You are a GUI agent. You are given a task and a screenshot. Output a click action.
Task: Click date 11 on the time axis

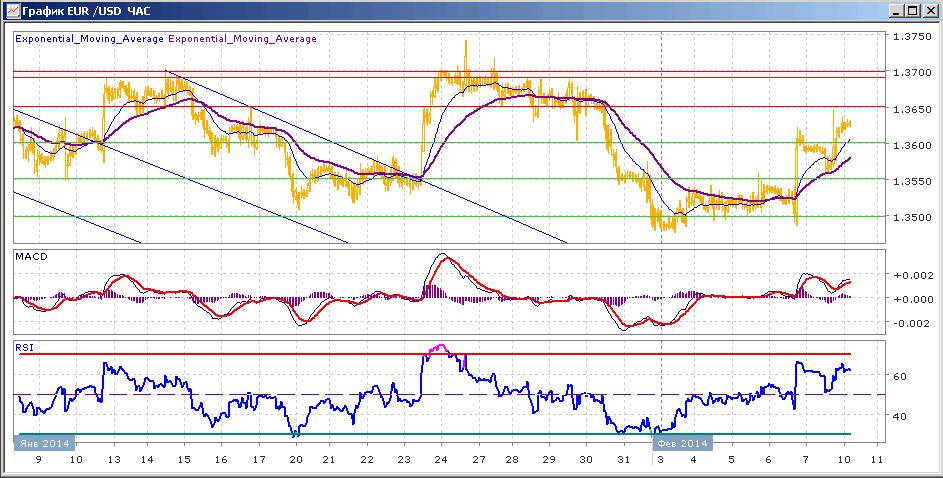pos(877,459)
